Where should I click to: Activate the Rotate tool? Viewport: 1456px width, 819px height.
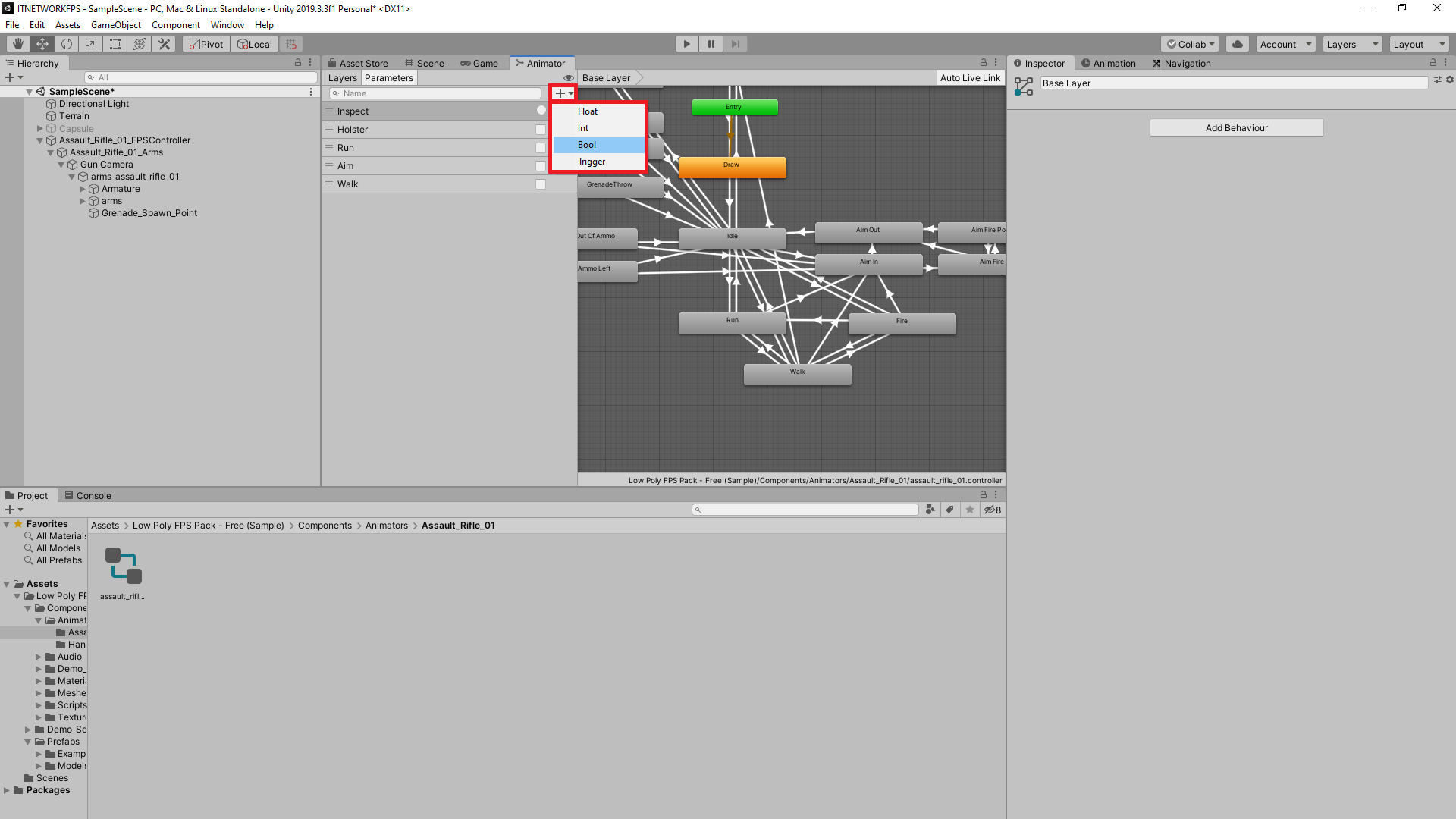click(x=67, y=43)
